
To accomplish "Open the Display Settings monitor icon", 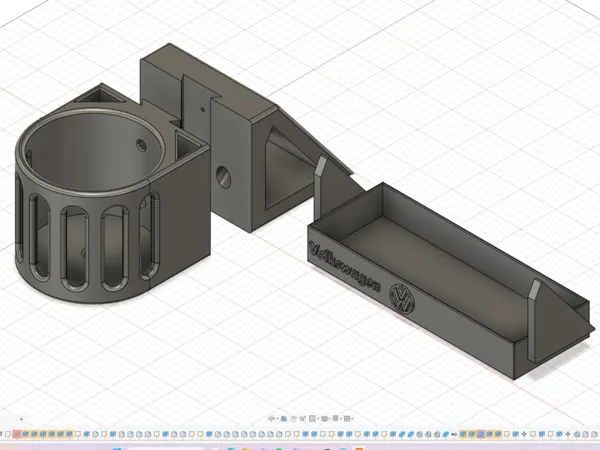I will (x=324, y=419).
